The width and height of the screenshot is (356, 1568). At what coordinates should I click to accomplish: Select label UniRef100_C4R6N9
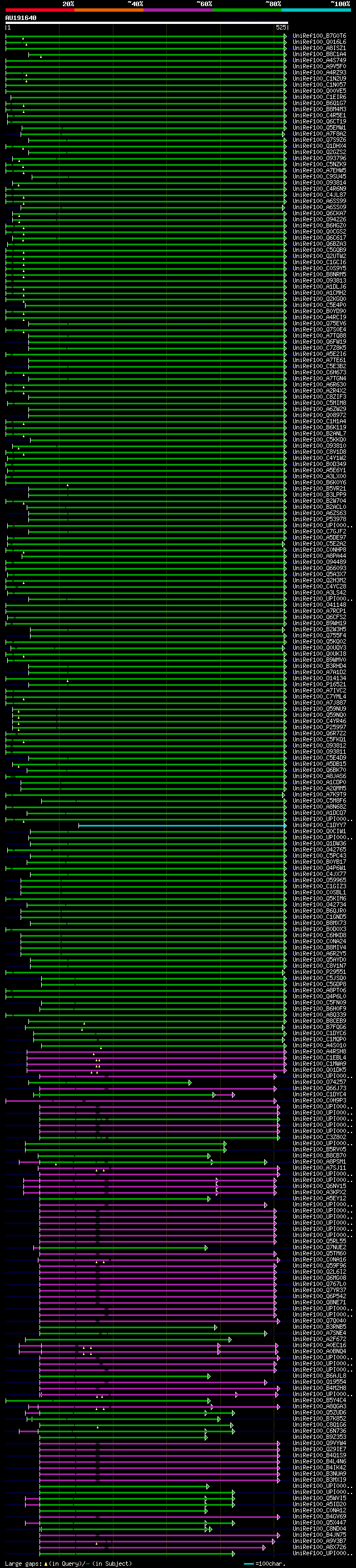coord(319,189)
